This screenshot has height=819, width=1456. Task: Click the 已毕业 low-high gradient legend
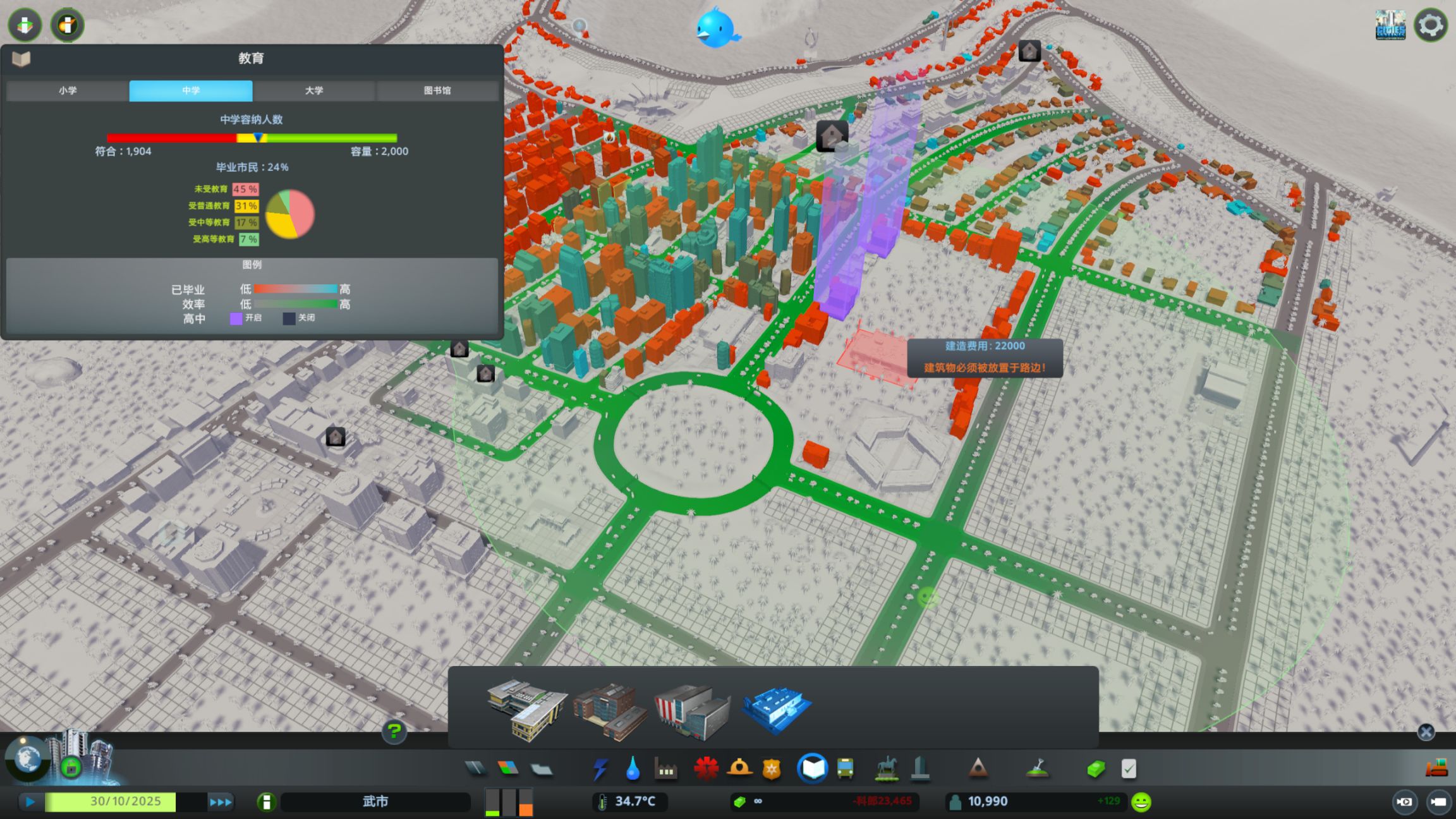click(x=295, y=289)
